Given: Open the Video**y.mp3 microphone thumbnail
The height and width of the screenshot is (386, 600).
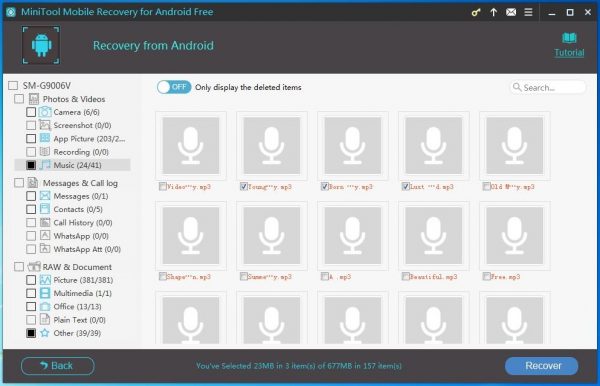Looking at the screenshot, I should point(191,145).
